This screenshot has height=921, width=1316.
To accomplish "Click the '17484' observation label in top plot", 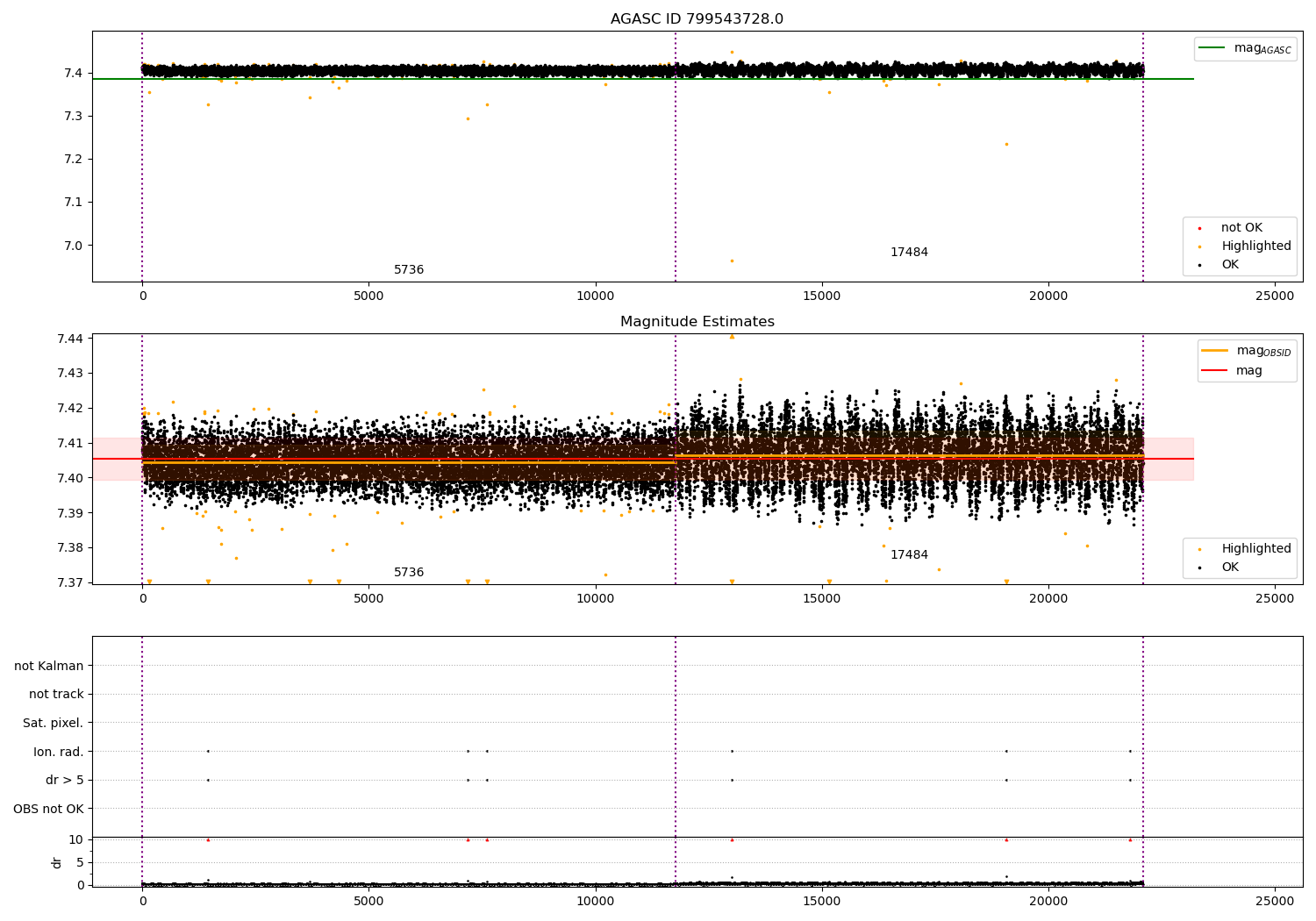I will pos(909,253).
